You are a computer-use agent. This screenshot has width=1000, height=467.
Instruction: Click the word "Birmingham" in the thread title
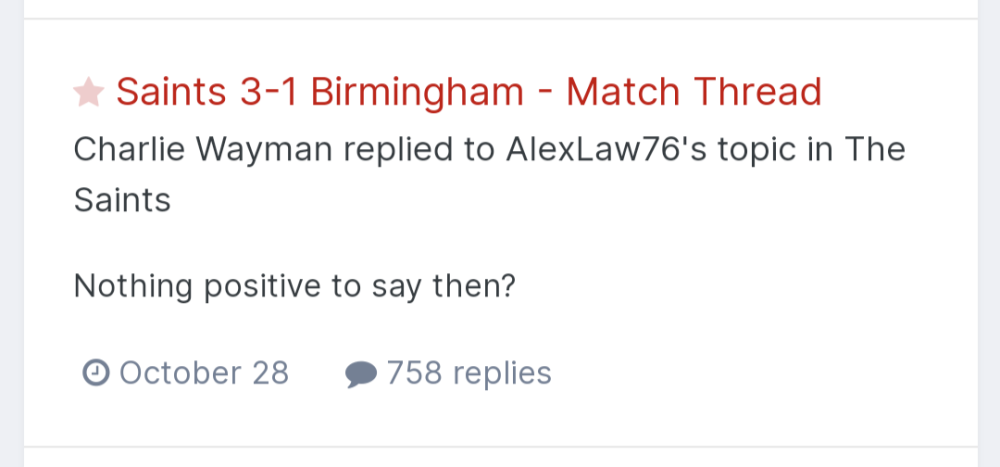pos(417,92)
